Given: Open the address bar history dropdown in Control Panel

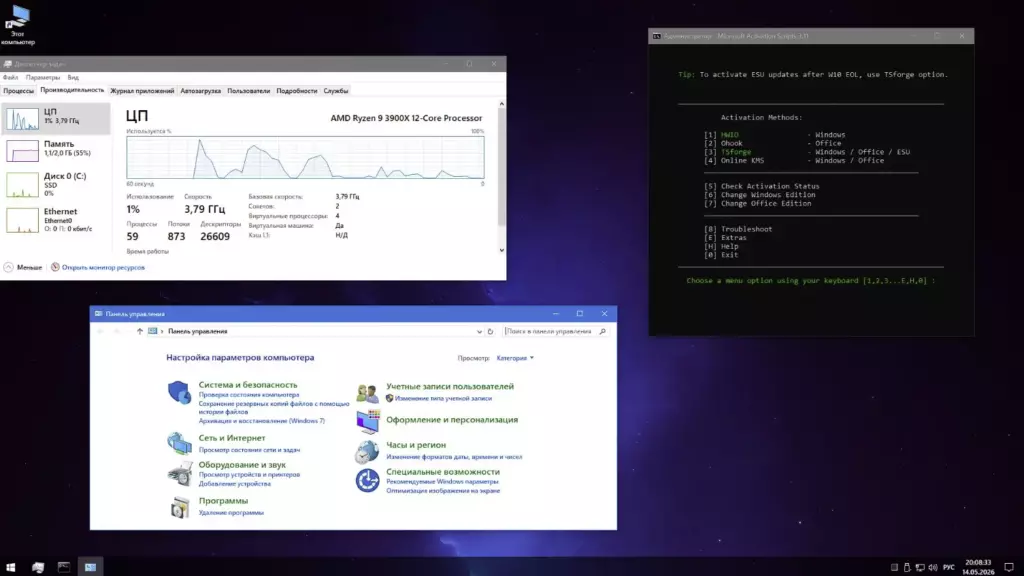Looking at the screenshot, I should click(479, 332).
